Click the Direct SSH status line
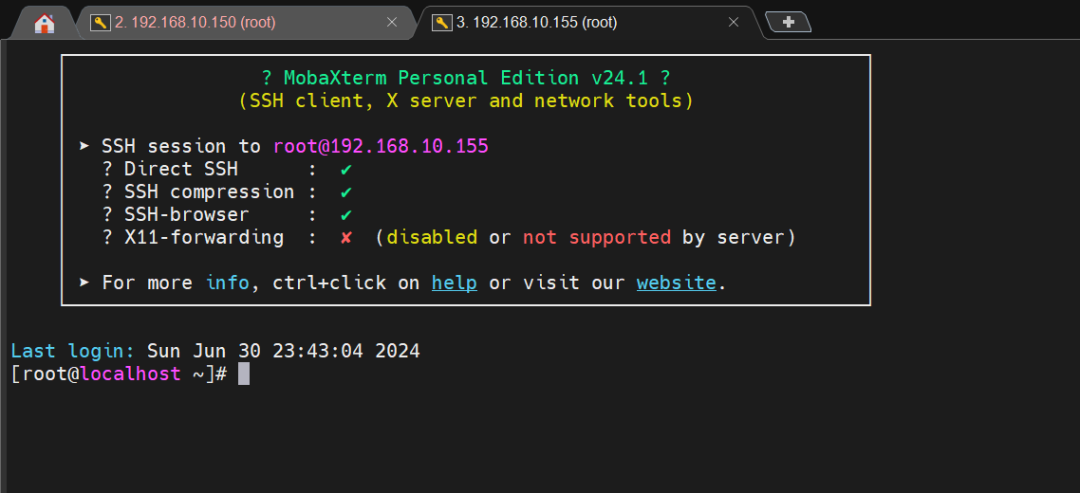The image size is (1080, 493). pos(227,169)
